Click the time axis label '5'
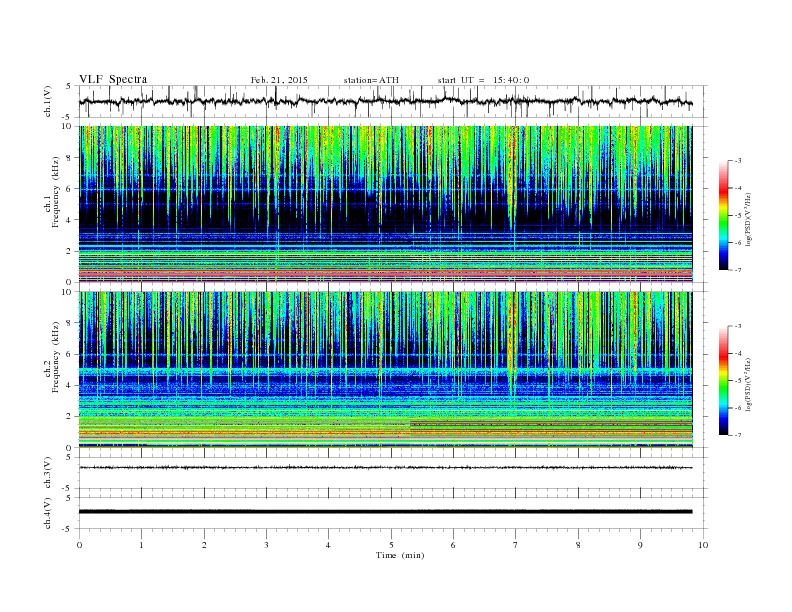Screen dimensions: 792x612 pos(391,545)
